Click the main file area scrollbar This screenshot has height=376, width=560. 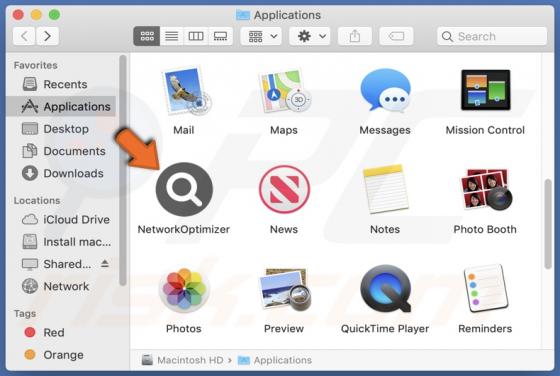[x=548, y=224]
